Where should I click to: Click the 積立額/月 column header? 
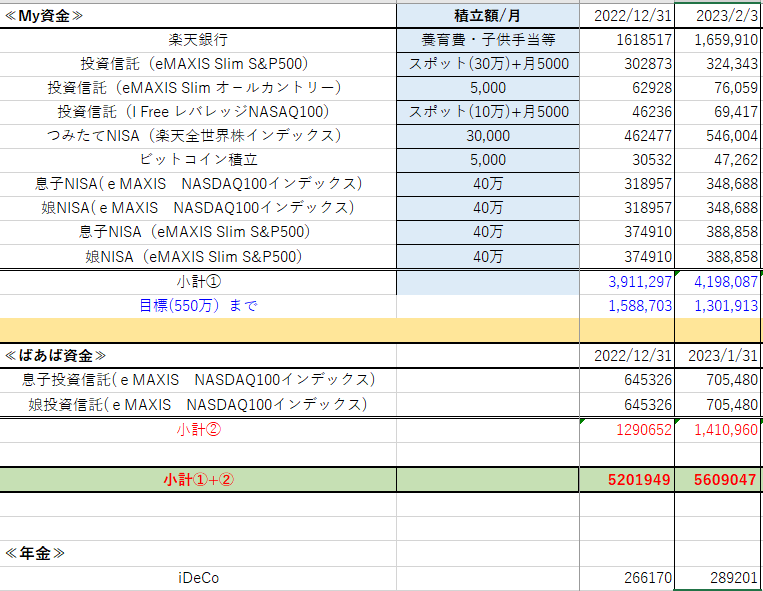488,16
